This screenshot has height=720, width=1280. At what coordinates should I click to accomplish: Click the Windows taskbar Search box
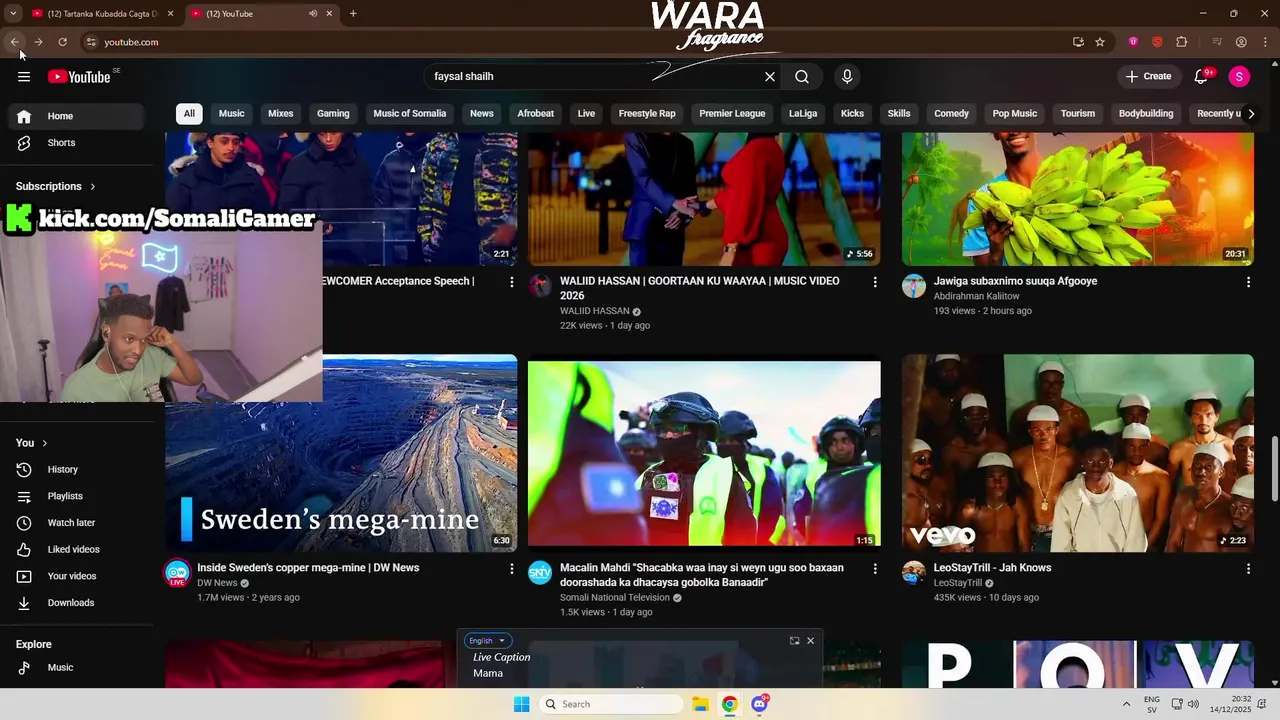pos(612,704)
